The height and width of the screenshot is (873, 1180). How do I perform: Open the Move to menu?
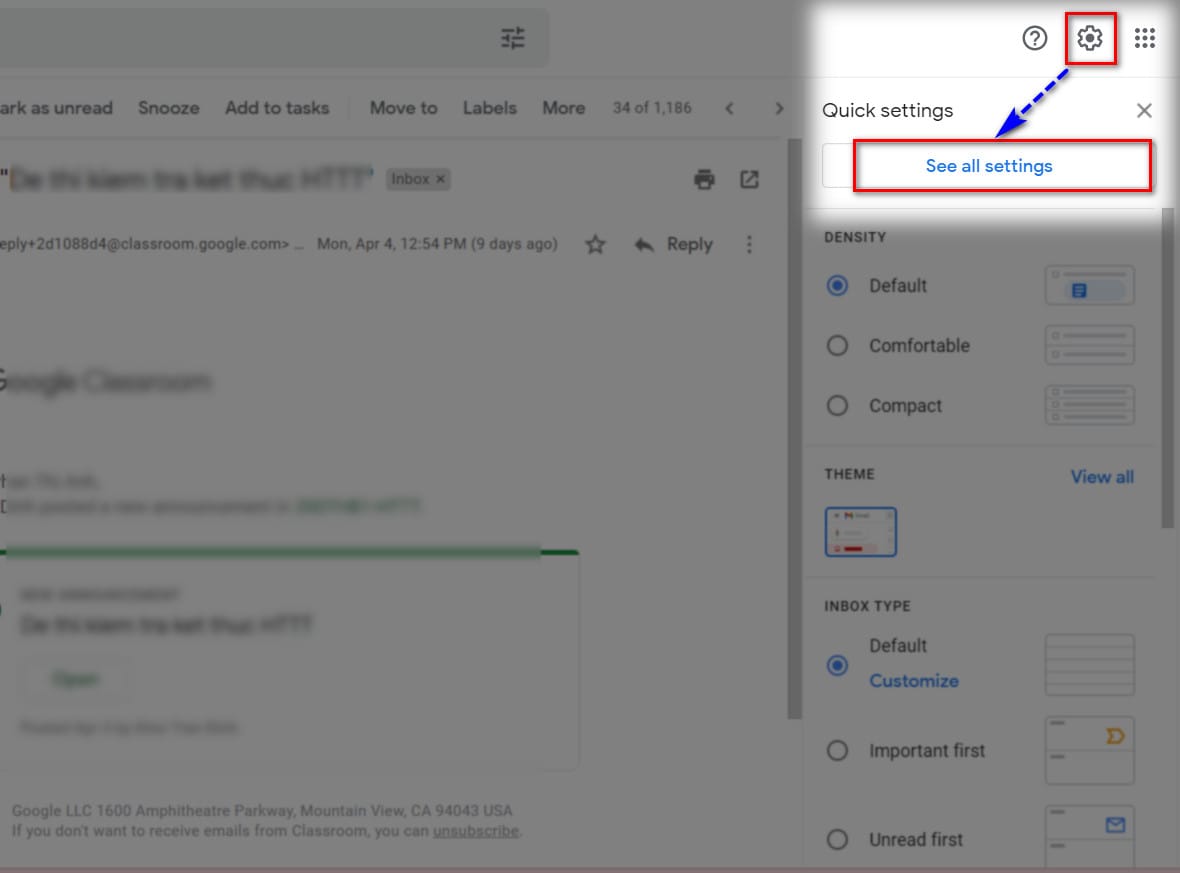coord(403,108)
